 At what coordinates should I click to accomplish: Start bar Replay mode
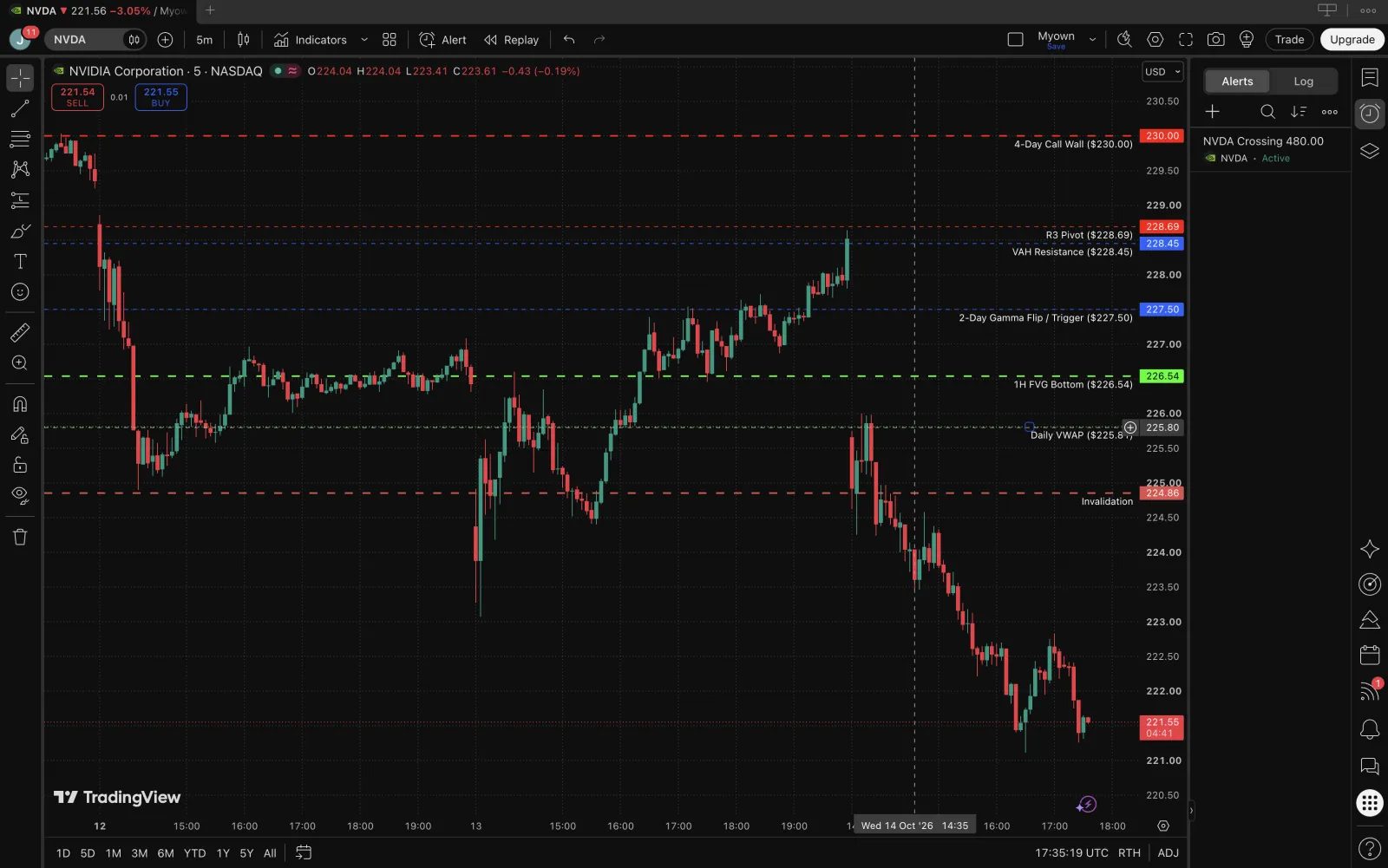click(x=512, y=40)
